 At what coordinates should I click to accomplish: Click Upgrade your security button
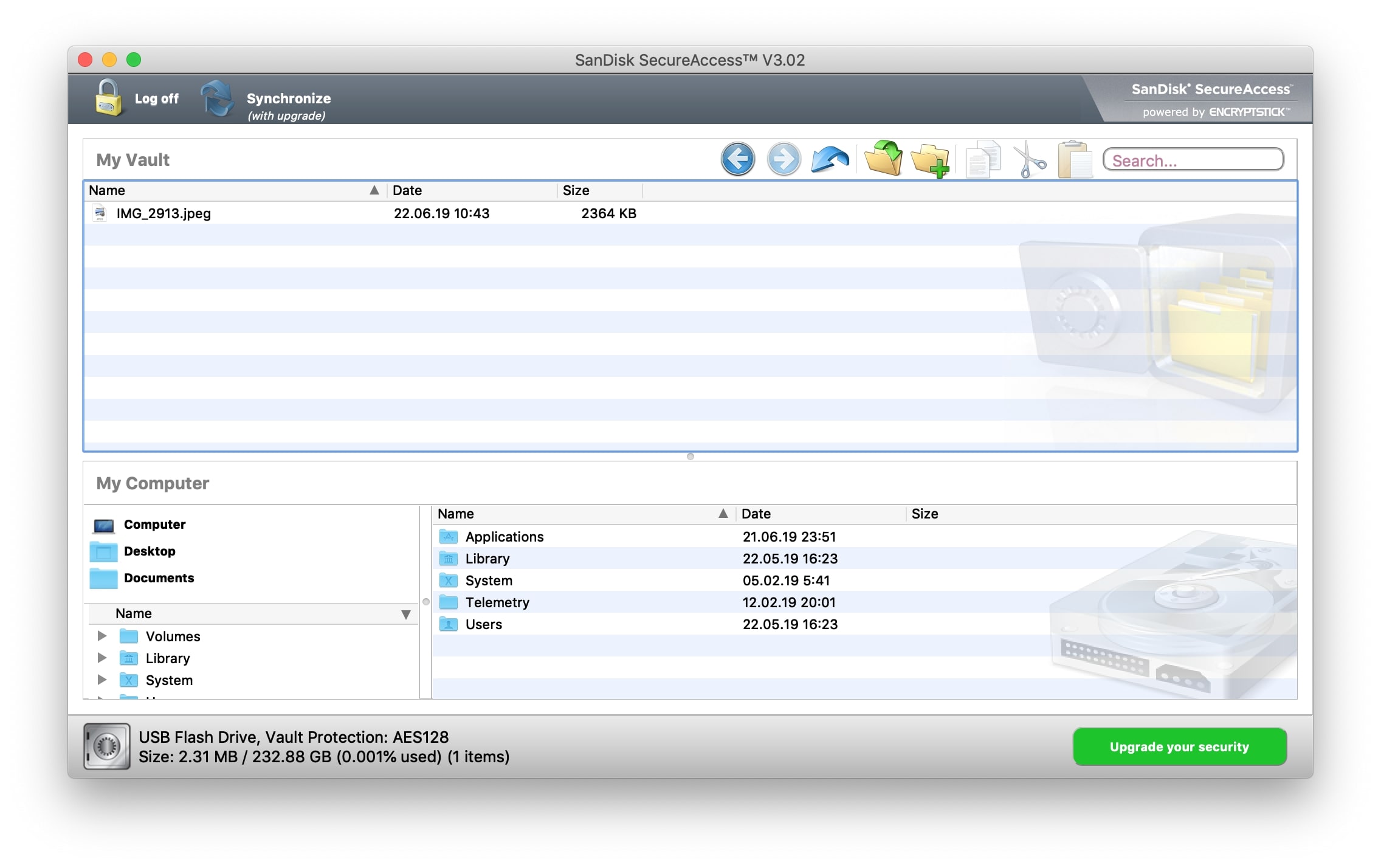click(1179, 746)
